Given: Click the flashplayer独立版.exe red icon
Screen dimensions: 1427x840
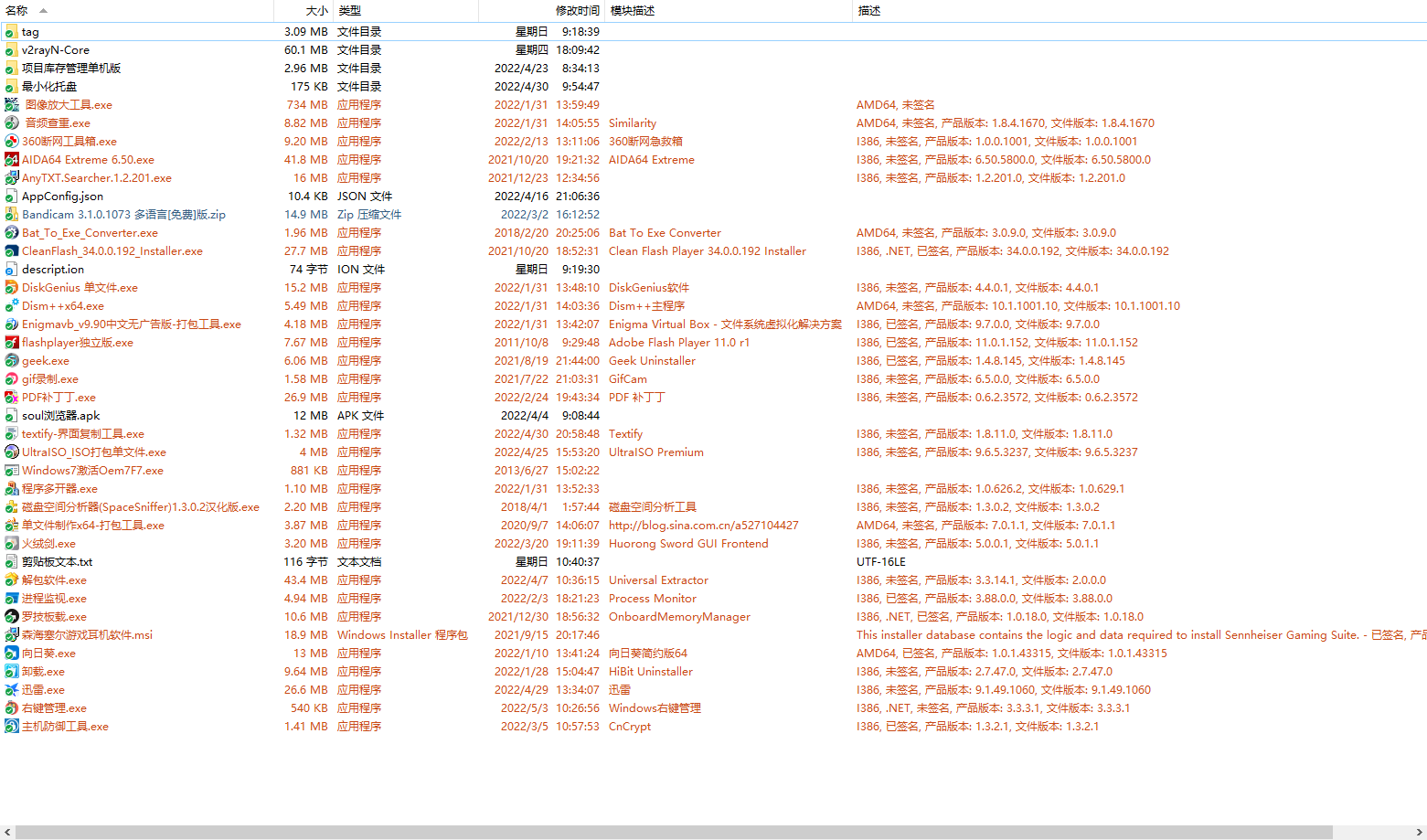Looking at the screenshot, I should 11,343.
